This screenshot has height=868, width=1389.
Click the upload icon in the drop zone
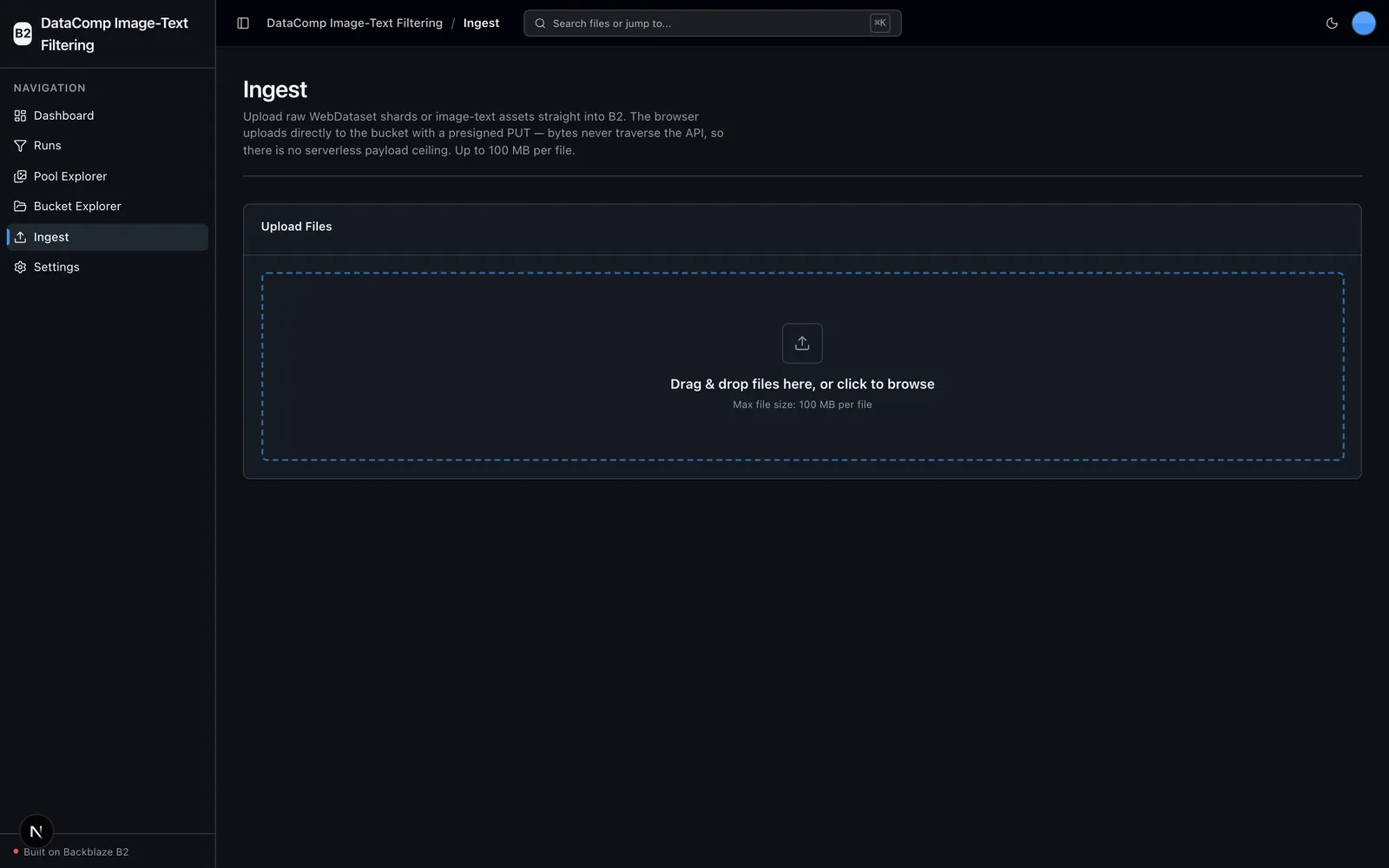click(802, 344)
